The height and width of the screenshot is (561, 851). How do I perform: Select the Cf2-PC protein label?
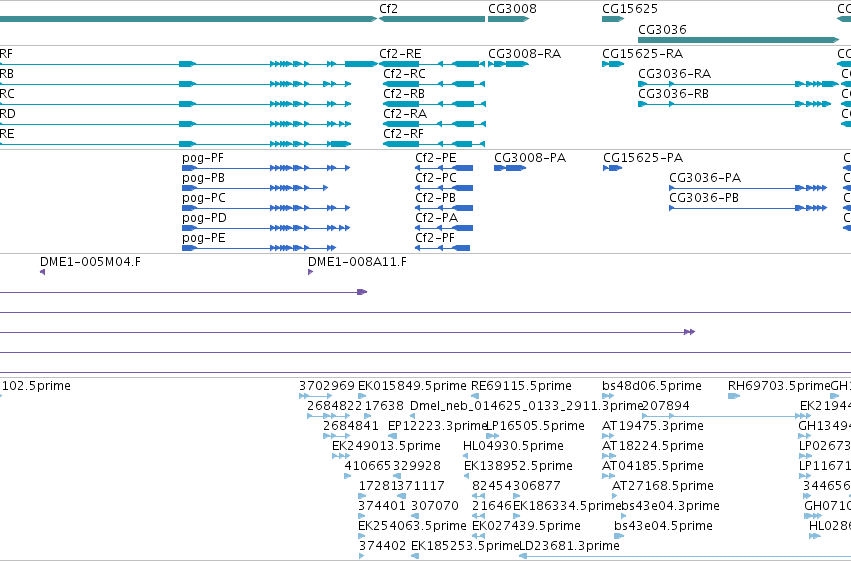point(436,178)
